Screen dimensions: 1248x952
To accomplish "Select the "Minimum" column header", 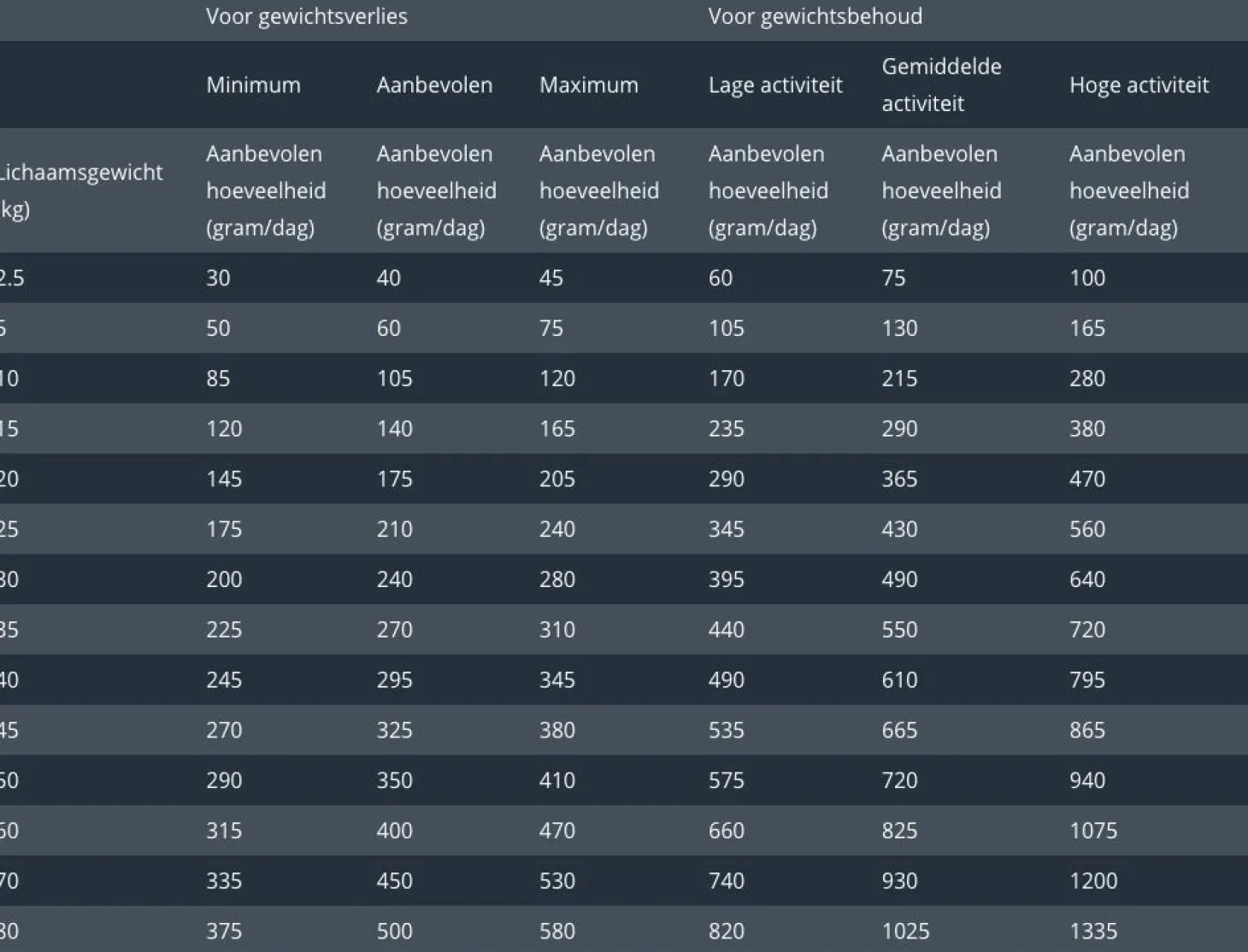I will coord(253,85).
